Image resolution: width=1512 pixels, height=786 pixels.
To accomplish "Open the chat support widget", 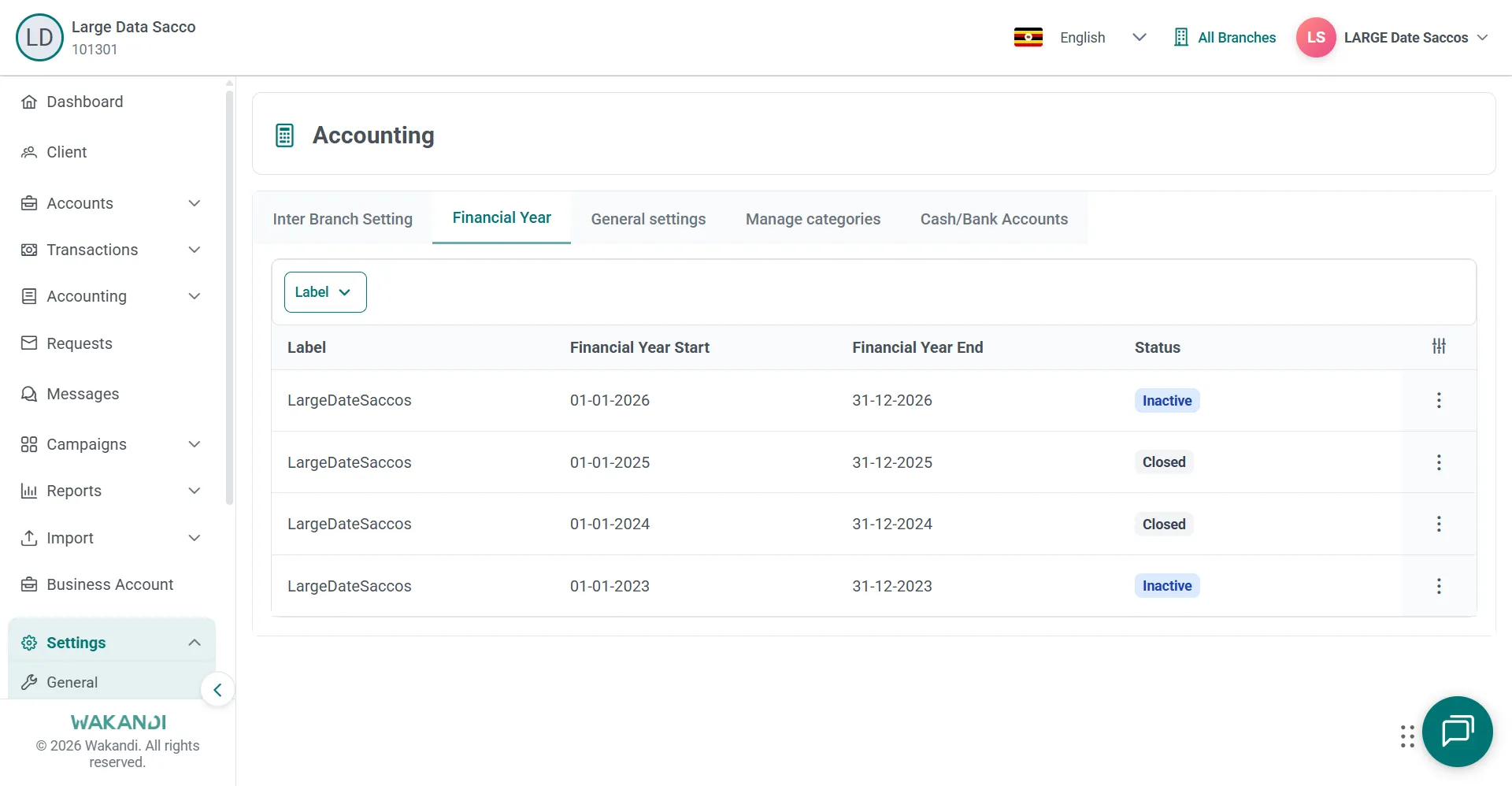I will pos(1457,731).
